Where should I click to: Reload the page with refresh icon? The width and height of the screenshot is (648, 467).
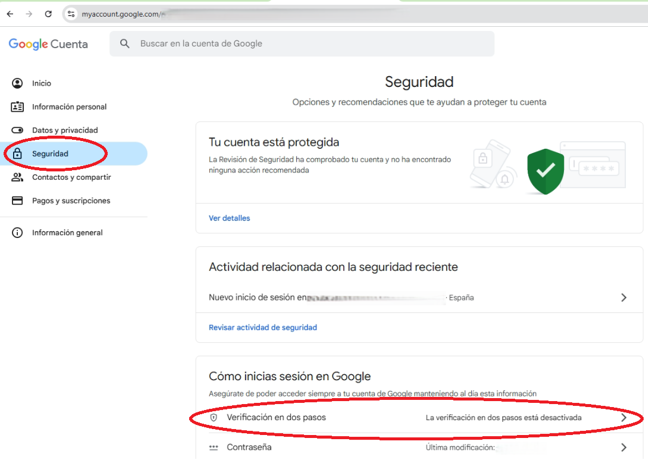click(x=48, y=14)
